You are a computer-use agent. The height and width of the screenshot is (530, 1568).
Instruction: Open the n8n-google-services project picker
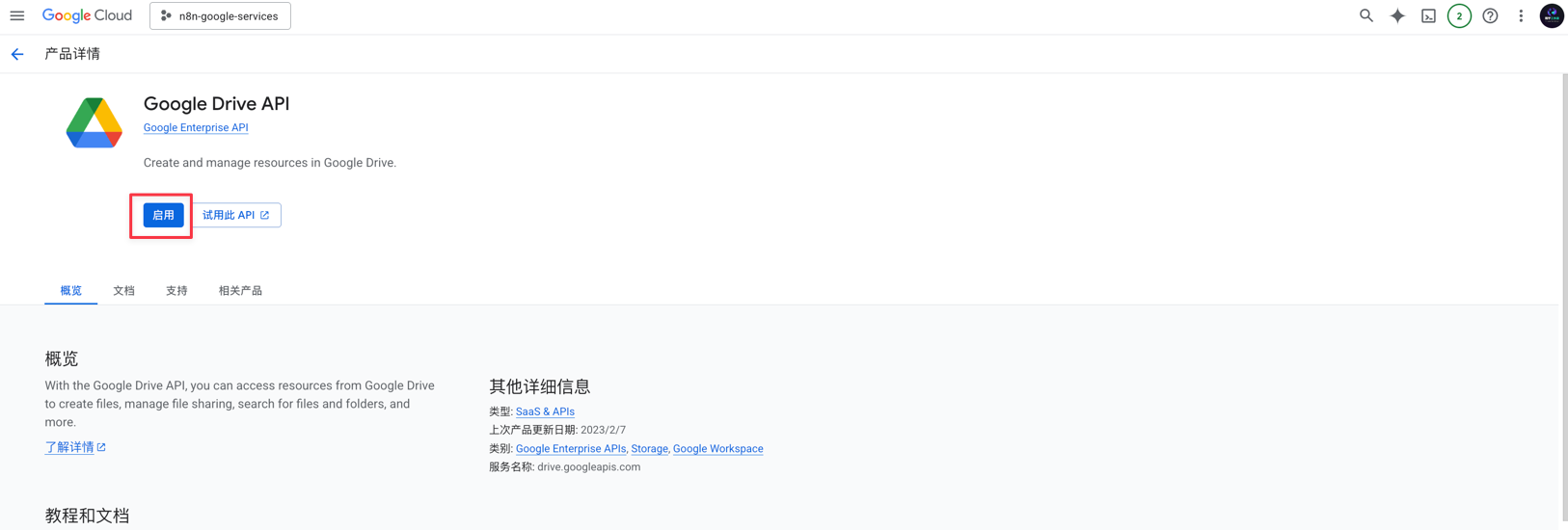coord(220,15)
